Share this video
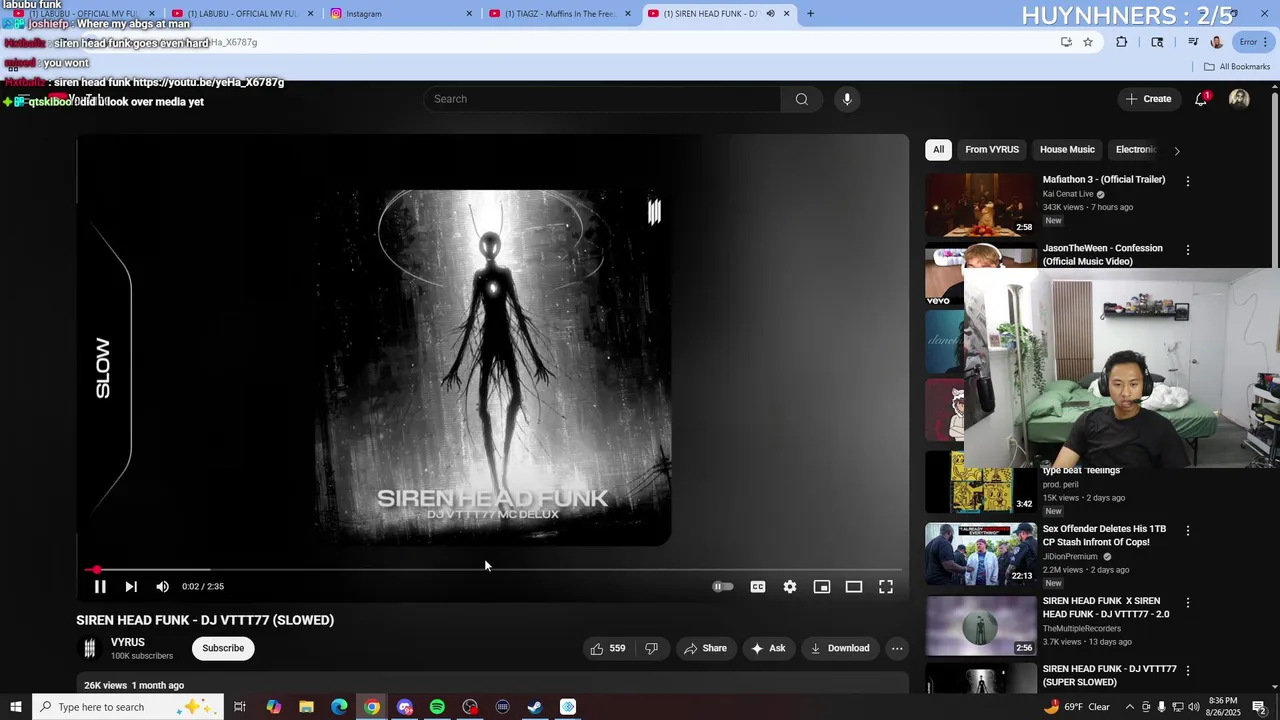The height and width of the screenshot is (720, 1280). [x=705, y=648]
